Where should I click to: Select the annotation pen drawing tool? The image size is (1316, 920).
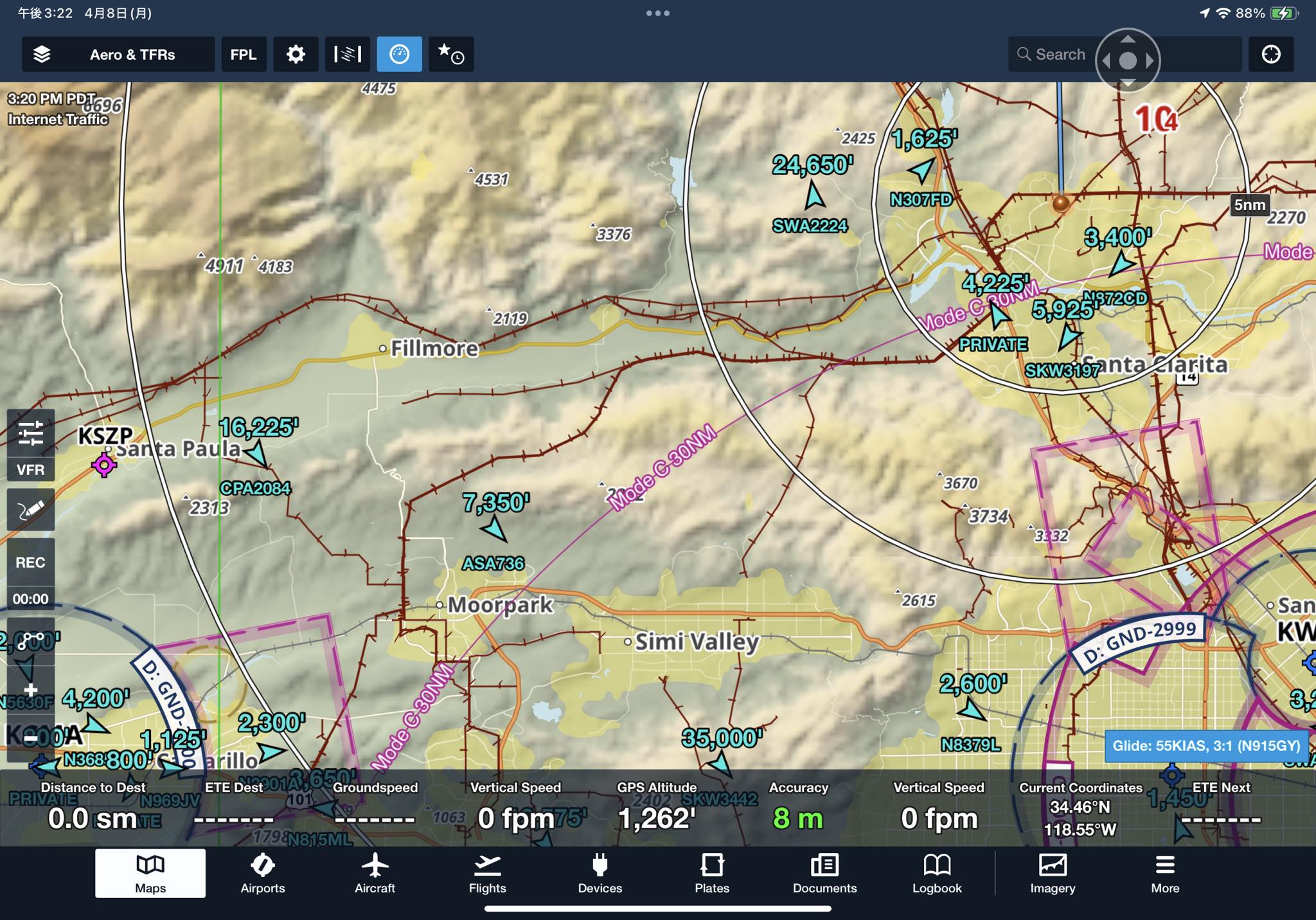click(x=31, y=510)
